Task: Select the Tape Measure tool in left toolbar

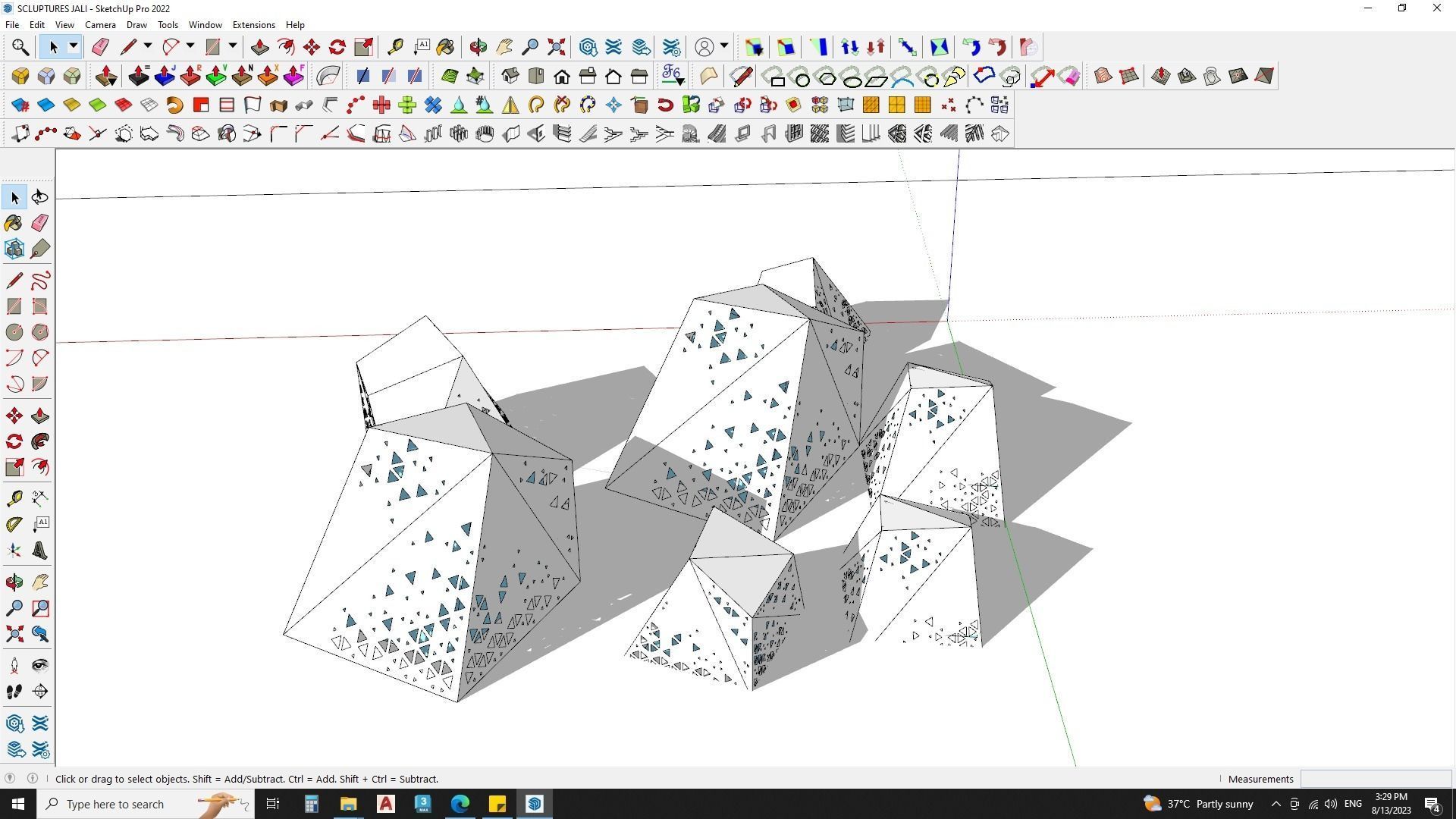Action: click(x=14, y=498)
